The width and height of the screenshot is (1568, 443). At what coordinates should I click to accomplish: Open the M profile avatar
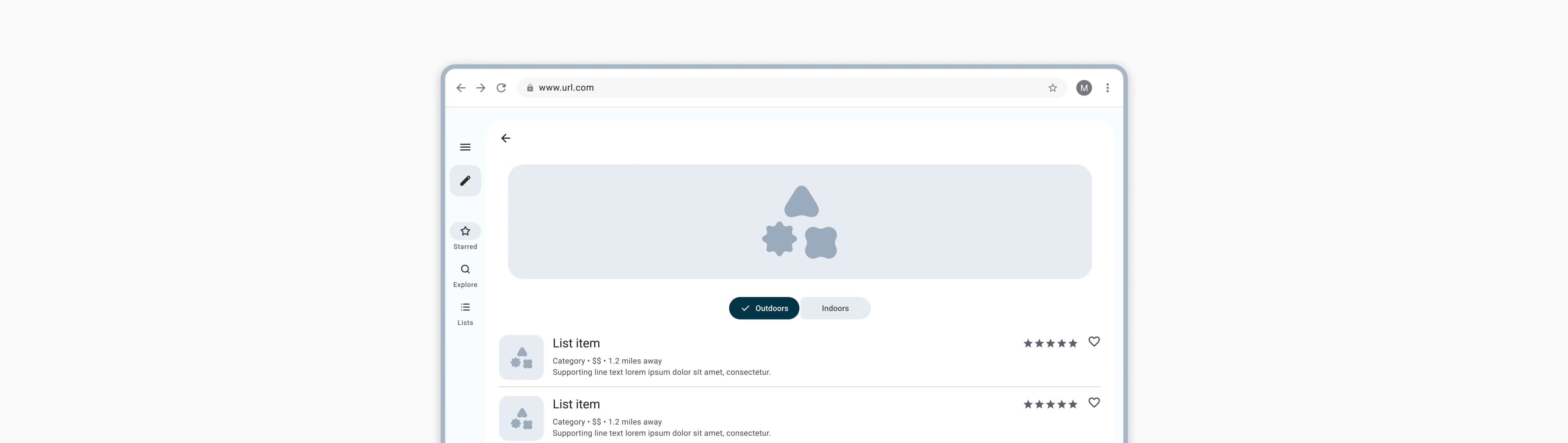point(1084,88)
